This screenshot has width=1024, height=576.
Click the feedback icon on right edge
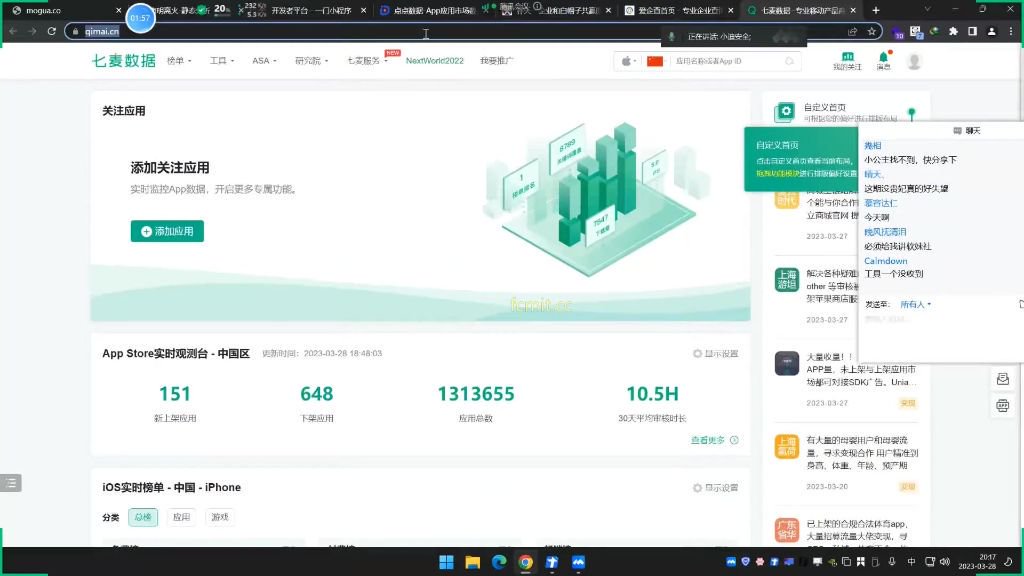point(1002,379)
